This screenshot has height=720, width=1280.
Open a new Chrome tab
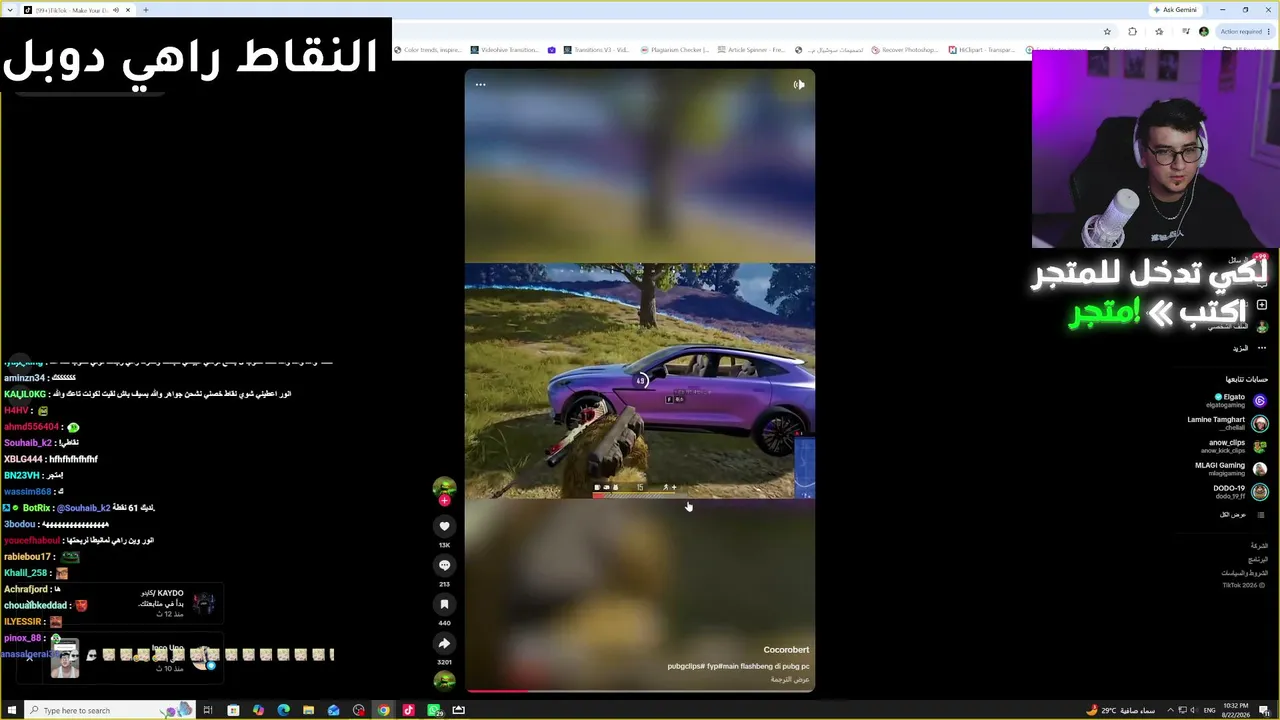coord(145,10)
